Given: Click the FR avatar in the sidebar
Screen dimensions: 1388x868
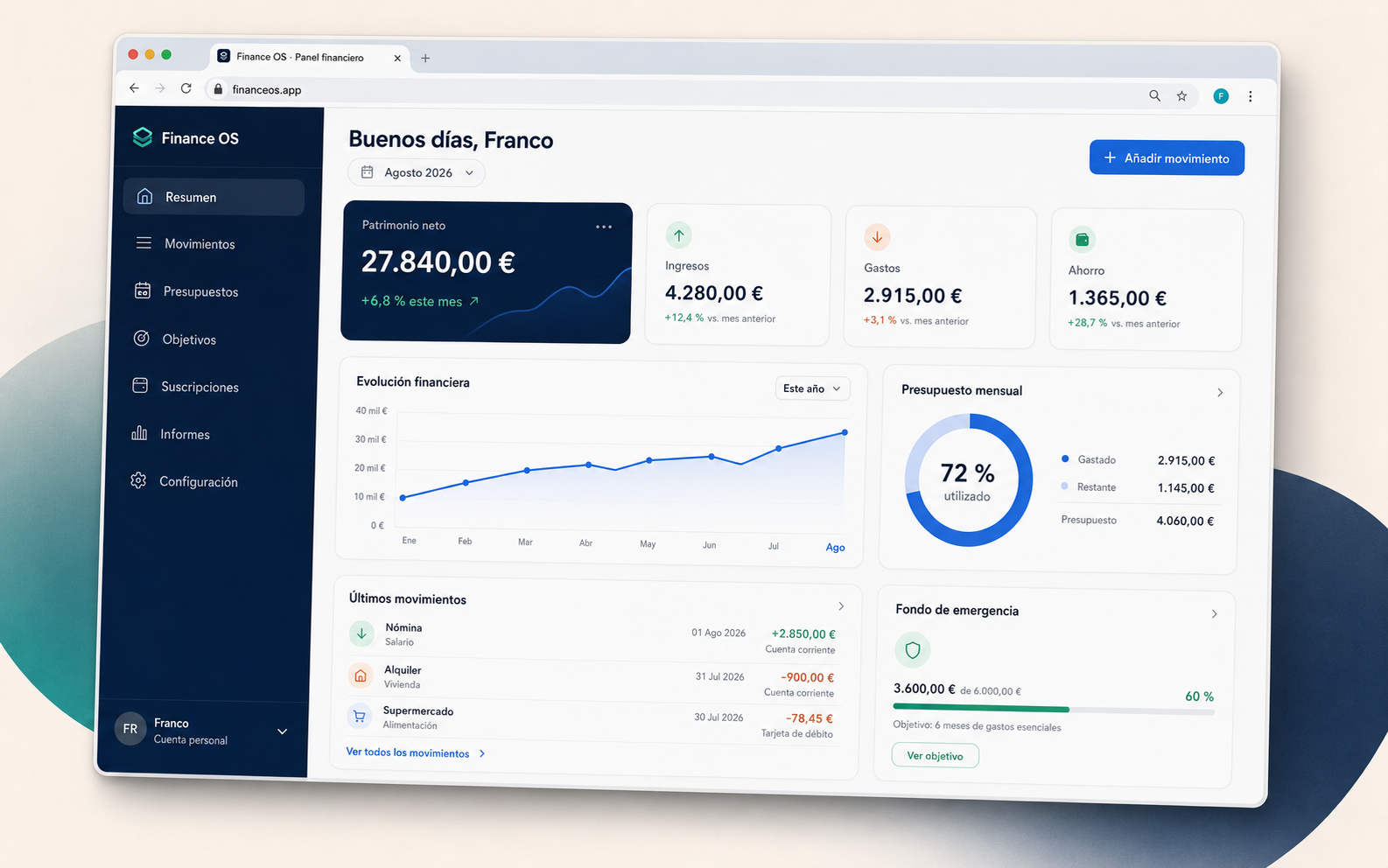Looking at the screenshot, I should [x=130, y=729].
